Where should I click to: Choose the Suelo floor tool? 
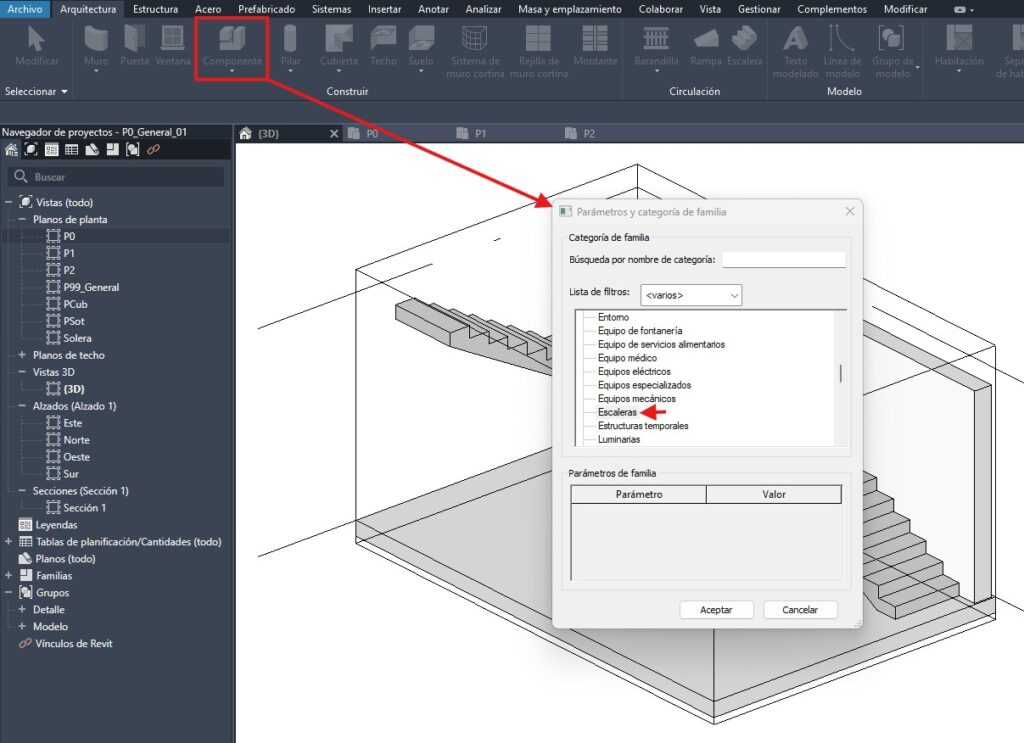pos(421,43)
